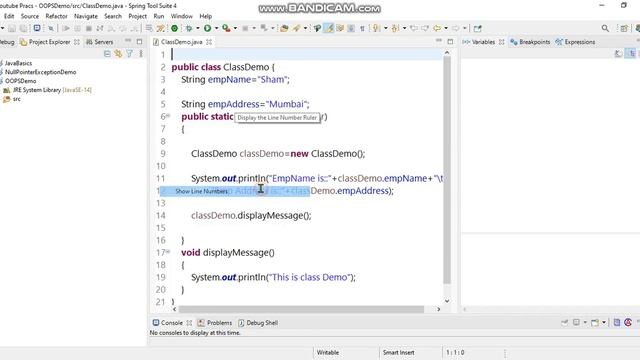Screen dimensions: 640x360
Task: Open the Run menu
Action: click(159, 16)
